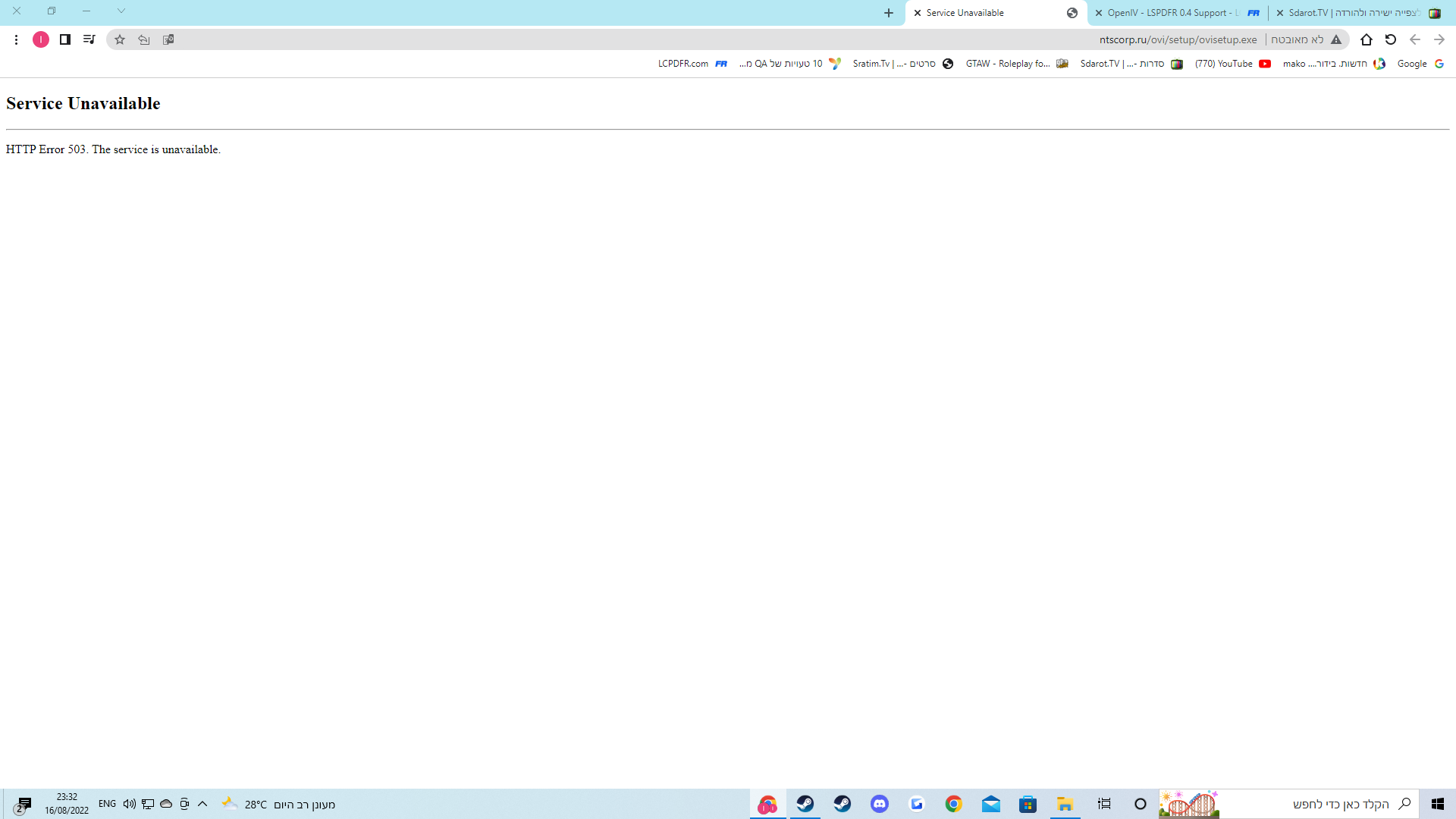The width and height of the screenshot is (1456, 819).
Task: Click the home button
Action: point(1367,39)
